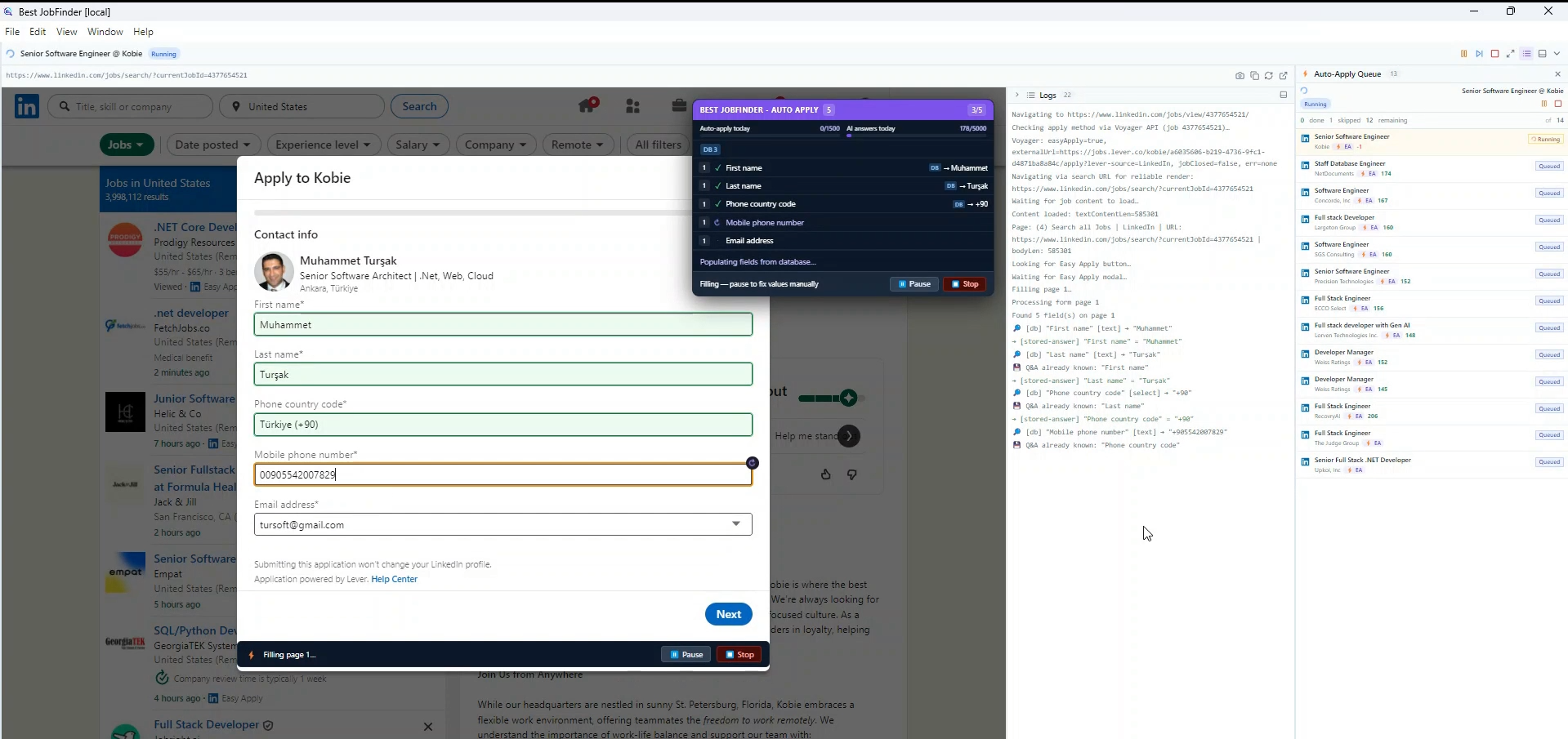Click Pause in the Filling page bar
This screenshot has width=1568, height=739.
tap(686, 655)
